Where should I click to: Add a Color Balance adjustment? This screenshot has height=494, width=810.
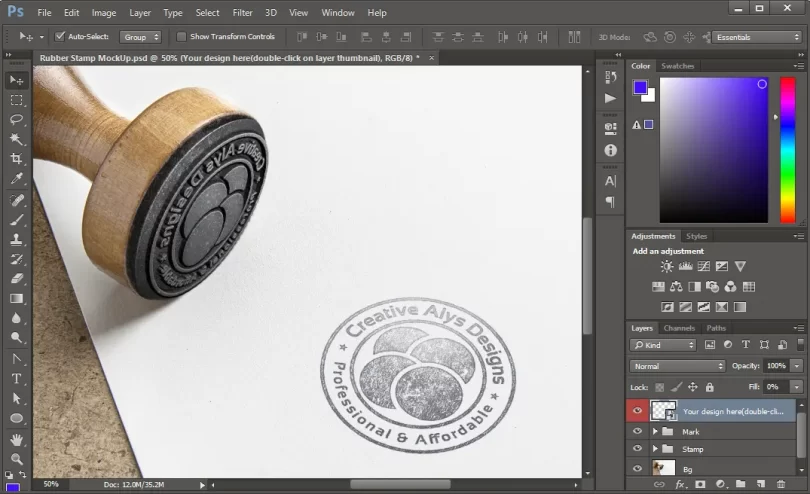676,287
